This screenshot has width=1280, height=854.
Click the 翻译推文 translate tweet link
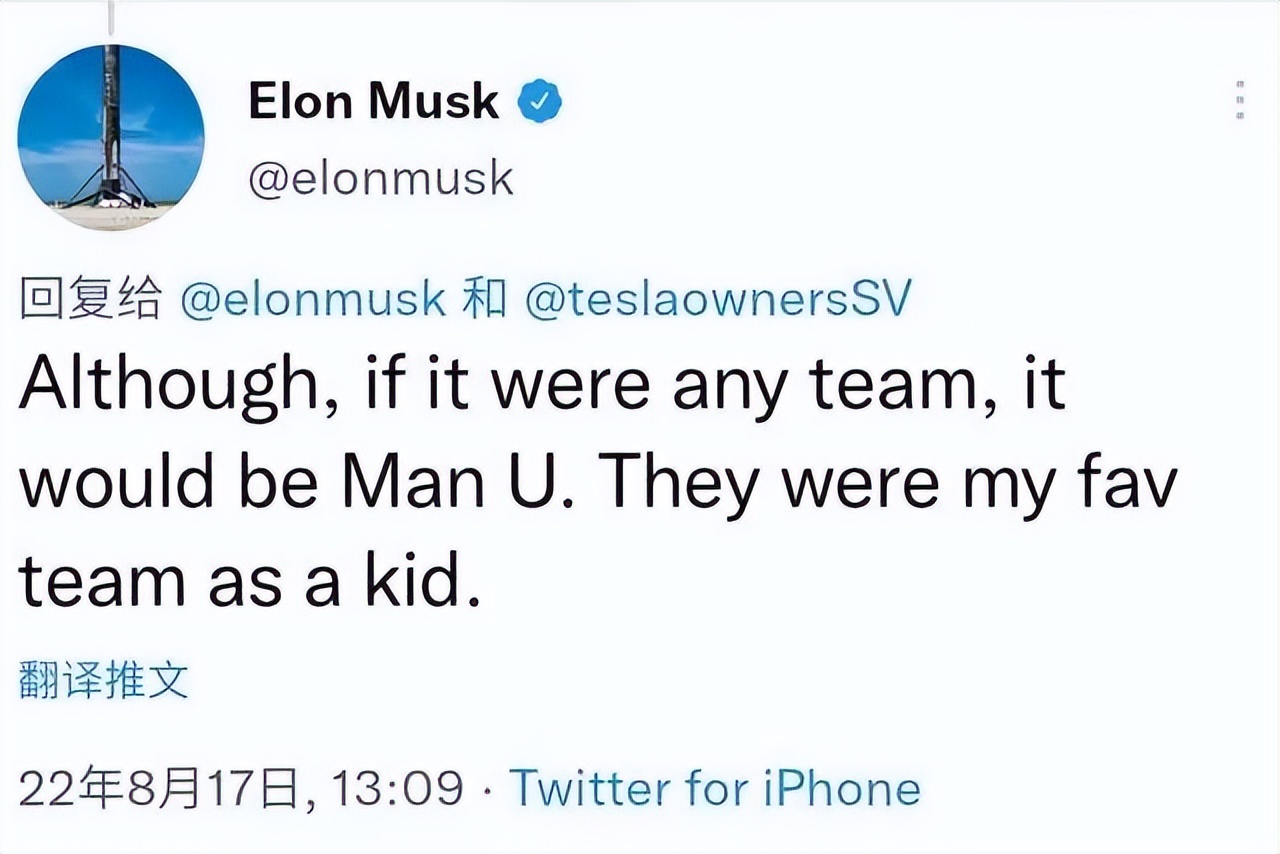pos(103,681)
